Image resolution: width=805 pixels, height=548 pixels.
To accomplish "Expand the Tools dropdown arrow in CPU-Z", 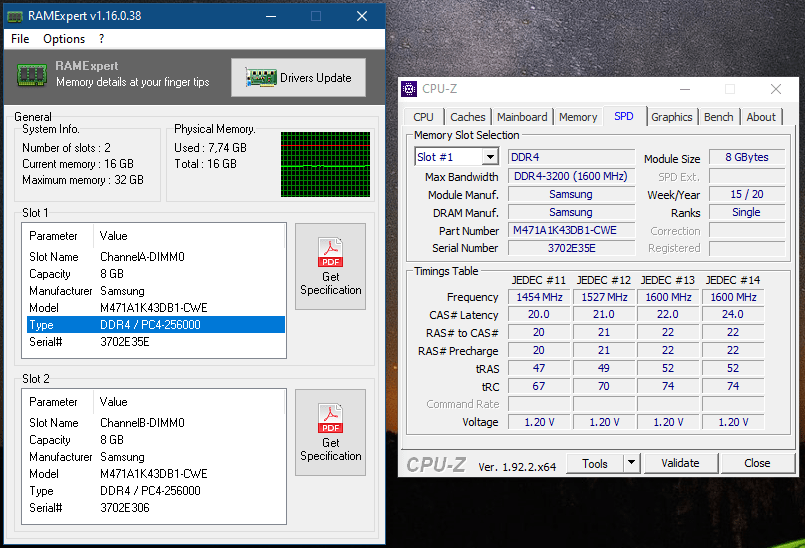I will click(631, 464).
